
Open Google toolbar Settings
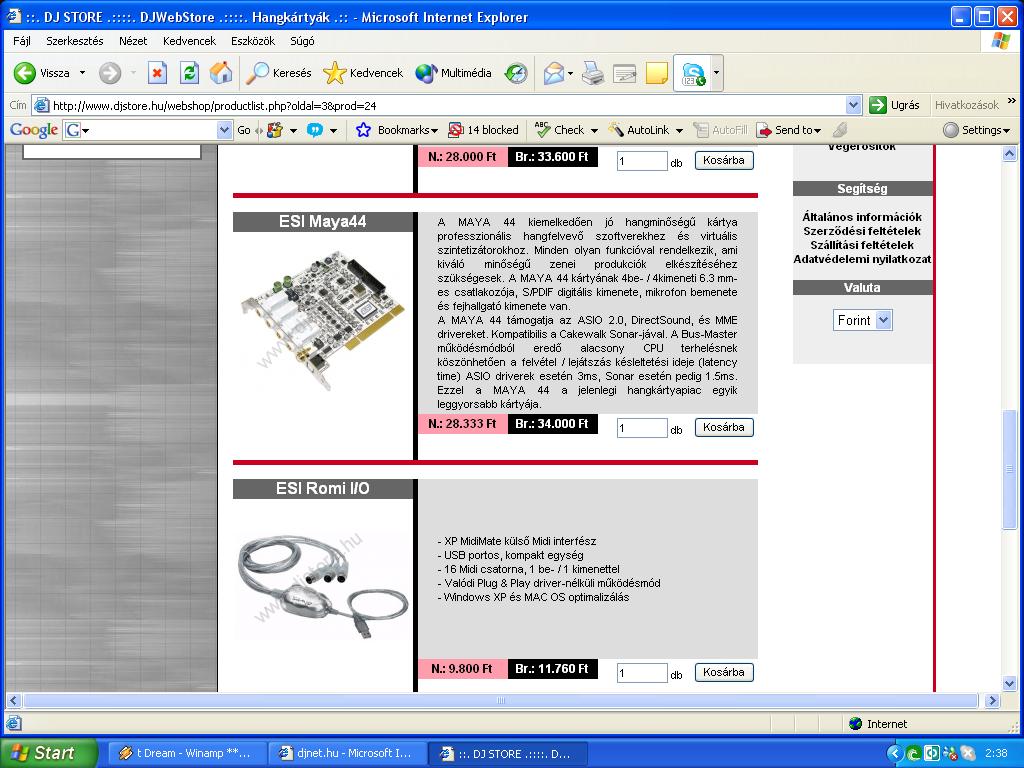(977, 130)
